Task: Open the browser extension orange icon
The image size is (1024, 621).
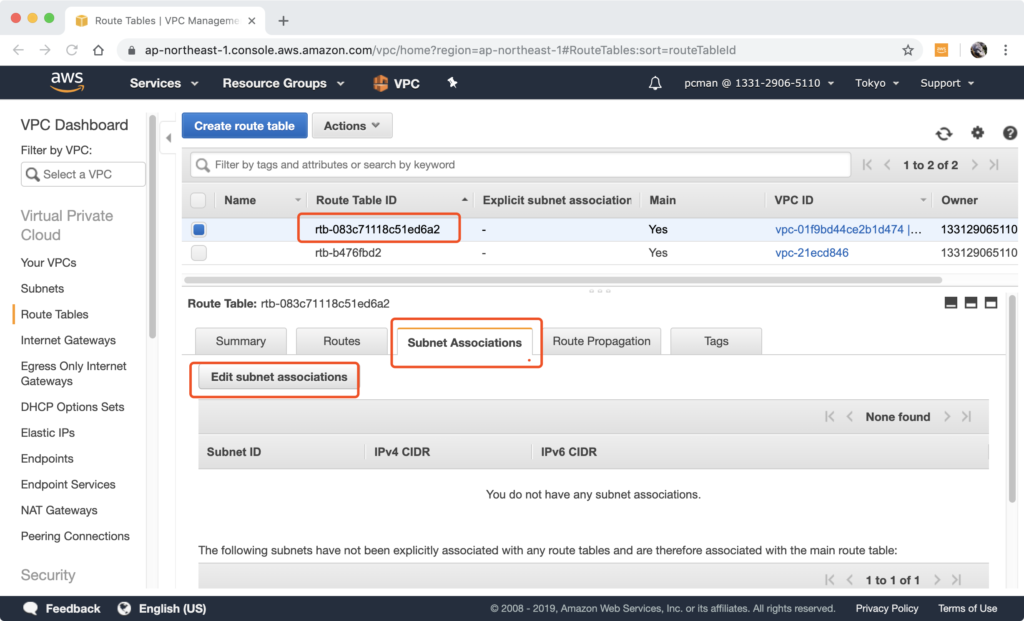Action: (x=941, y=50)
